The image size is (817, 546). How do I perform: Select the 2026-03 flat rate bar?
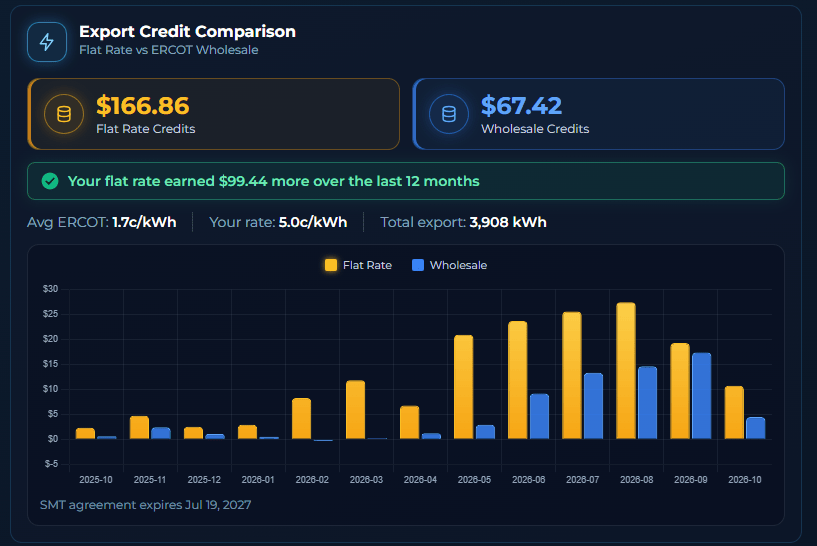point(355,410)
